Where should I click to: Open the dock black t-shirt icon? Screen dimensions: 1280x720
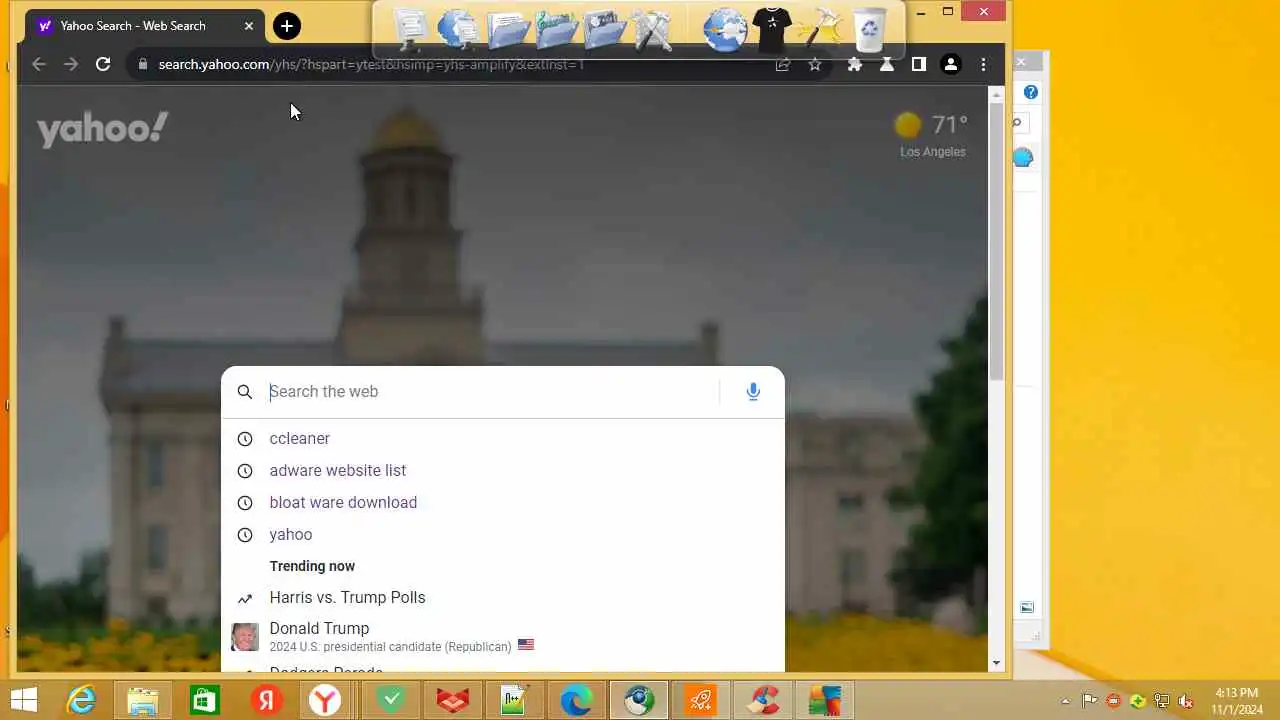[772, 28]
